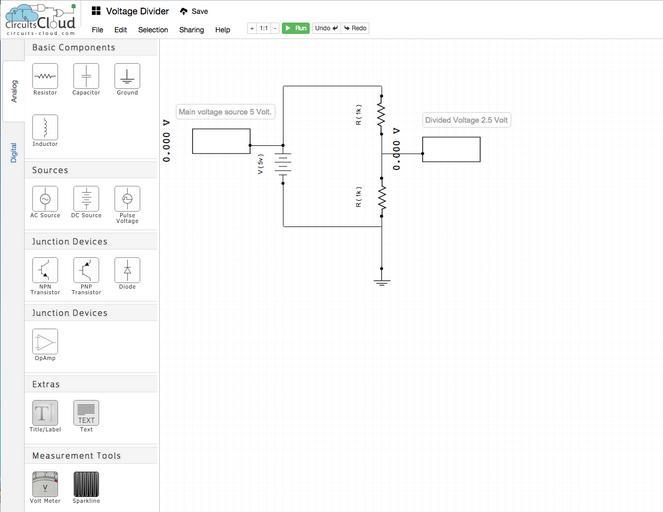This screenshot has width=663, height=512.
Task: Select the Diode component
Action: (x=127, y=270)
